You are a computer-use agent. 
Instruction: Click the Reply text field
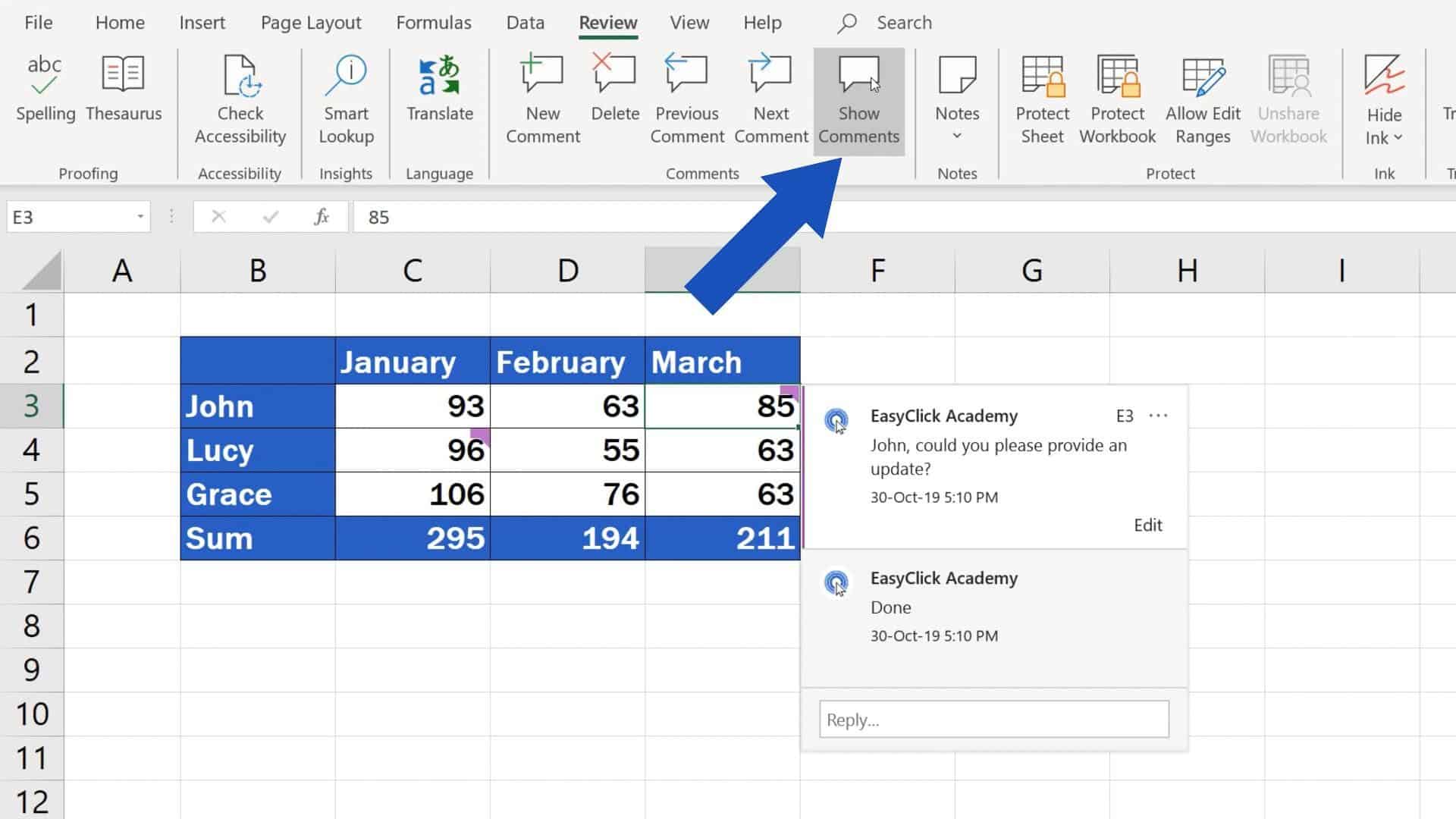pos(994,719)
